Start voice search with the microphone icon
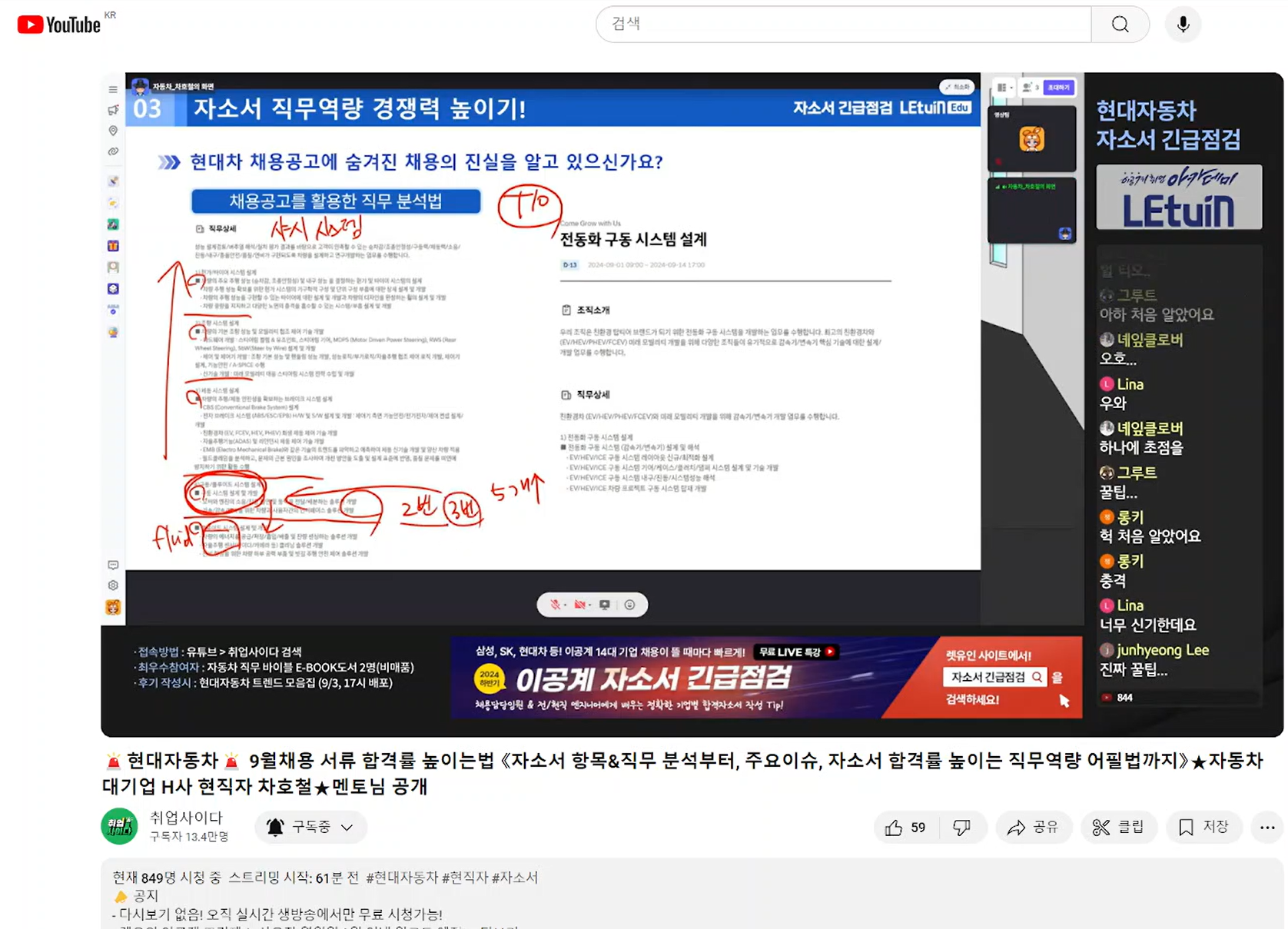Image resolution: width=1288 pixels, height=929 pixels. coord(1183,25)
